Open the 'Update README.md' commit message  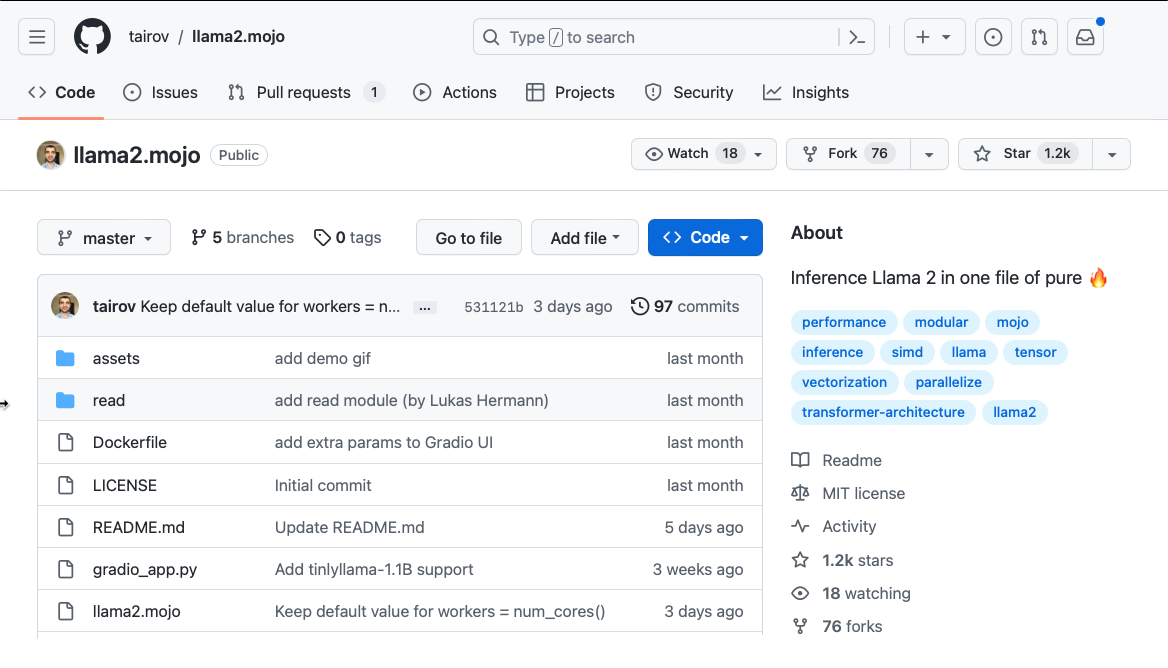[x=349, y=527]
